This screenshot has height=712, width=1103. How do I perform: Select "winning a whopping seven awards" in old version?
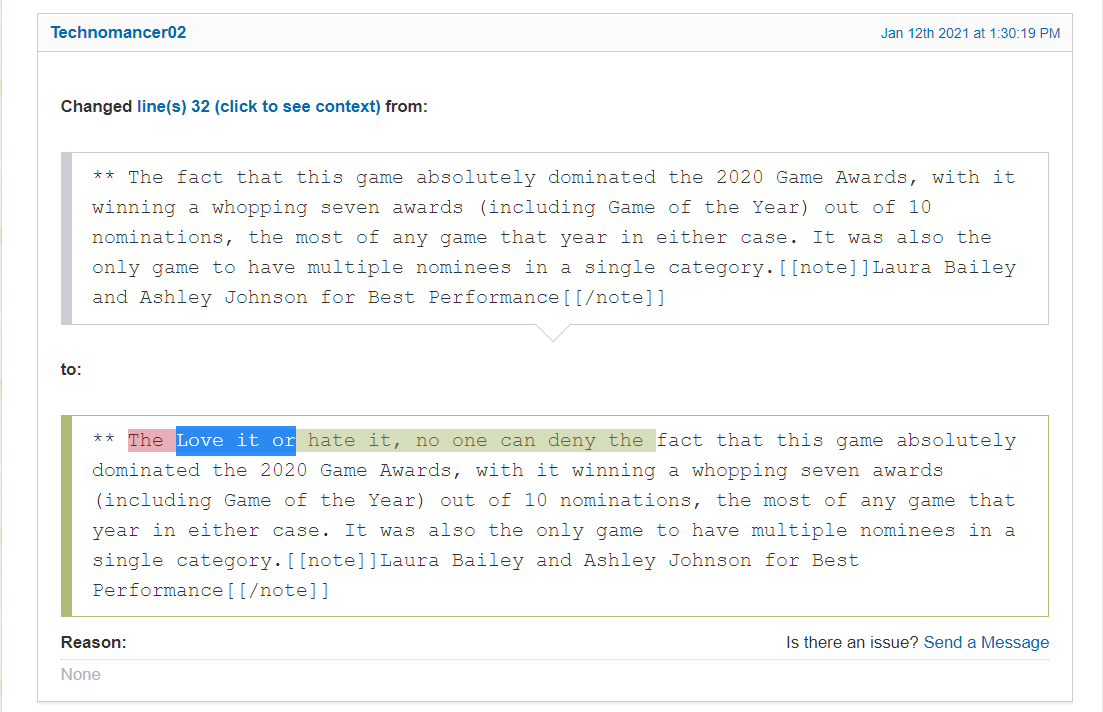tap(278, 208)
